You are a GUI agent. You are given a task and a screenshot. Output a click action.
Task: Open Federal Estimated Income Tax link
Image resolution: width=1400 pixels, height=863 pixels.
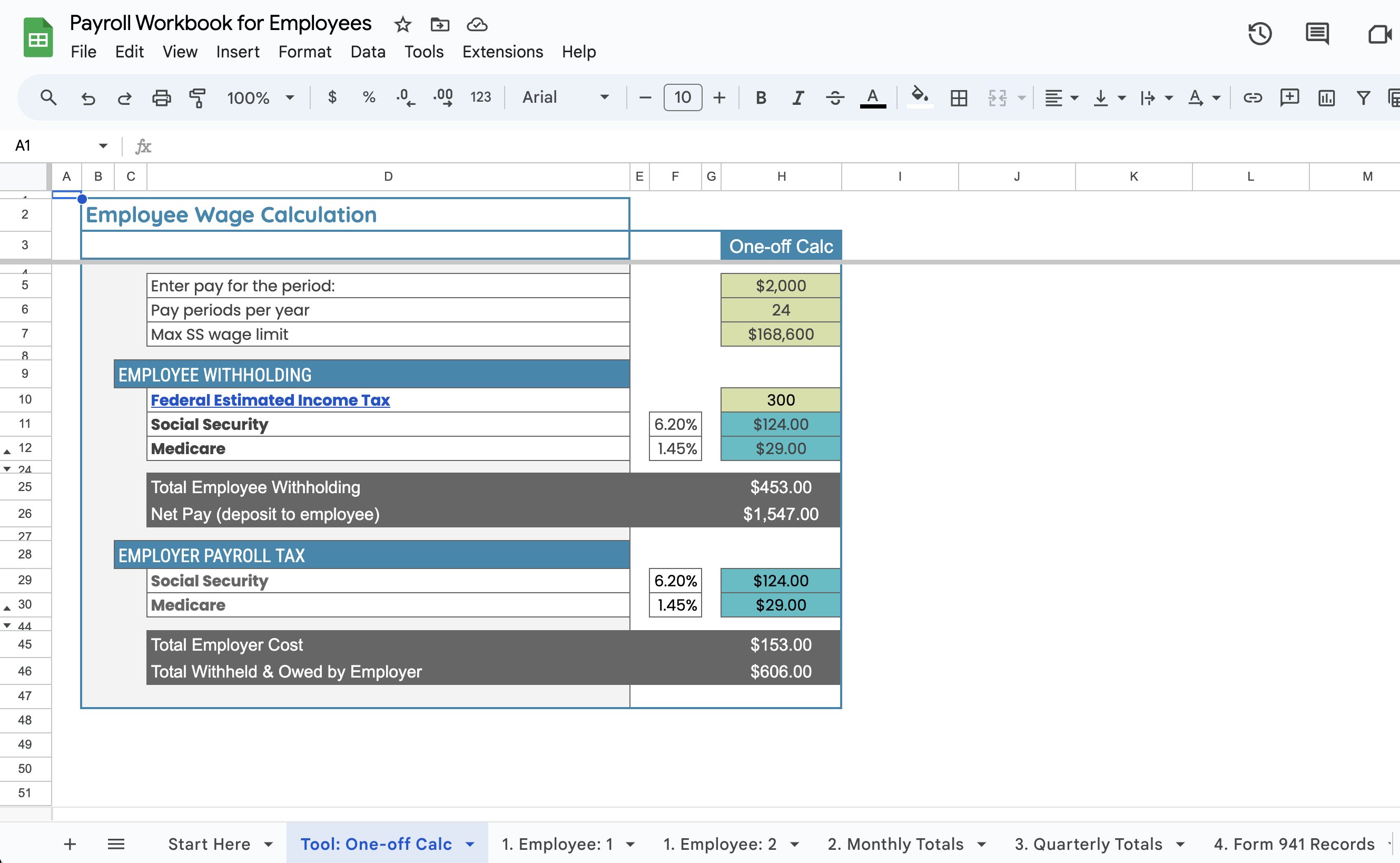(270, 400)
